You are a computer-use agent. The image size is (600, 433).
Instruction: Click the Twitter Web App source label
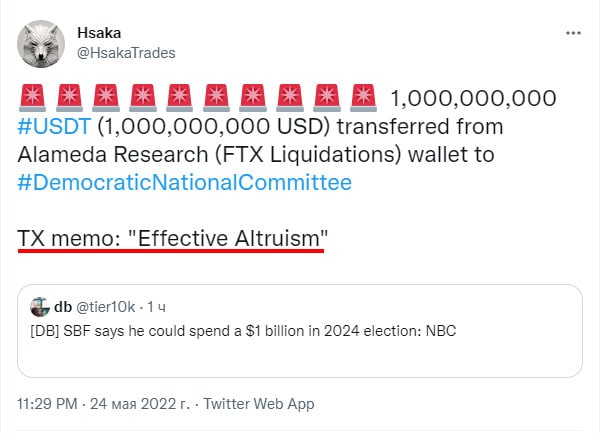(258, 404)
